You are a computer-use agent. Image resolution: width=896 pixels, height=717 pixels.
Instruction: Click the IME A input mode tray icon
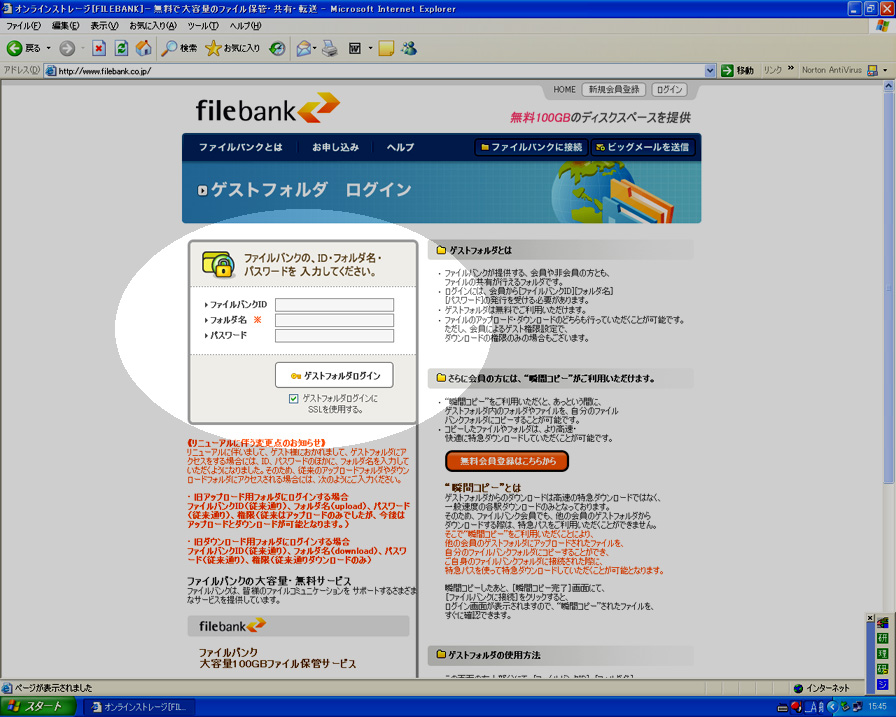pos(813,707)
